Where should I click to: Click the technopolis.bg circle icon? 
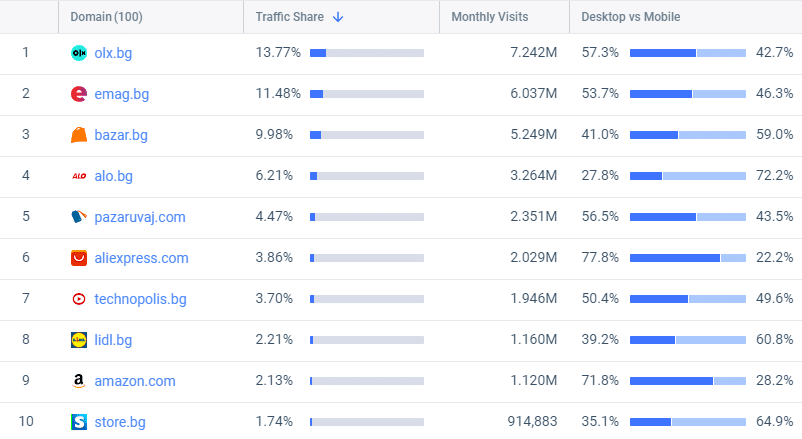[x=79, y=299]
